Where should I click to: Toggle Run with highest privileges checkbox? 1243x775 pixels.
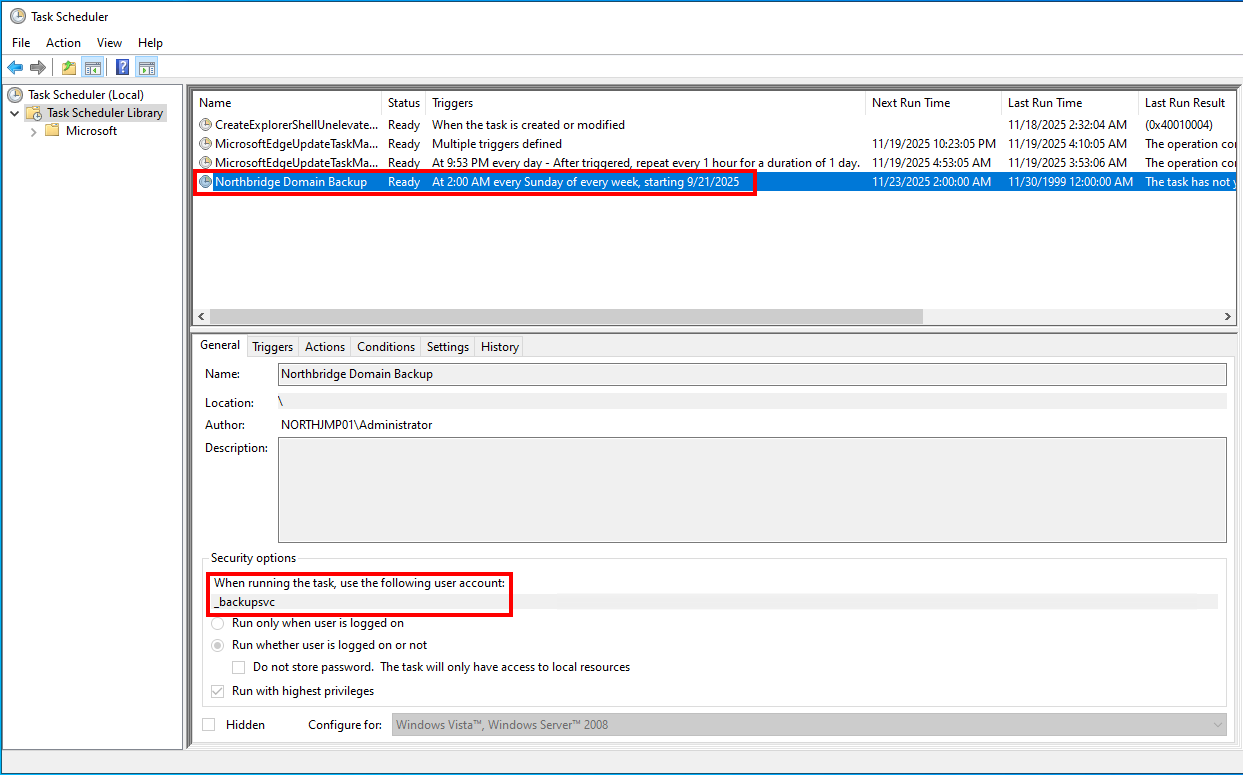[x=218, y=691]
